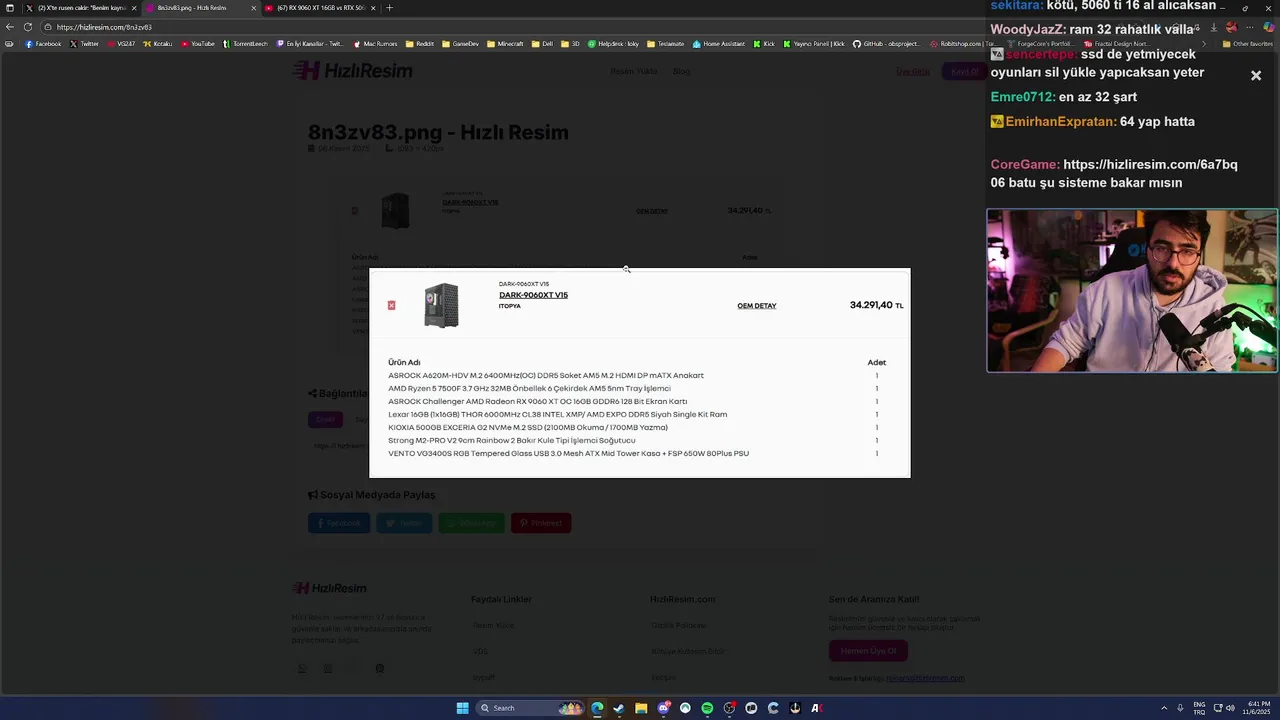
Task: Open the Kick bookmark
Action: click(764, 44)
